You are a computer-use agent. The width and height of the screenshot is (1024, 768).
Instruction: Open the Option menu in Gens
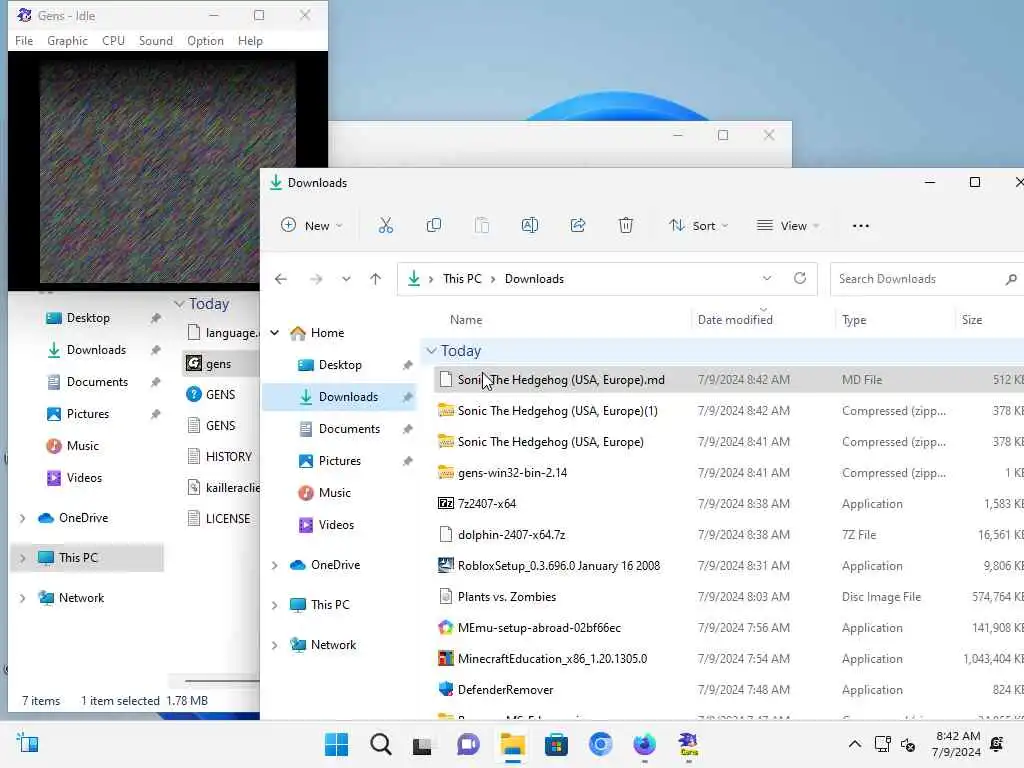tap(205, 40)
